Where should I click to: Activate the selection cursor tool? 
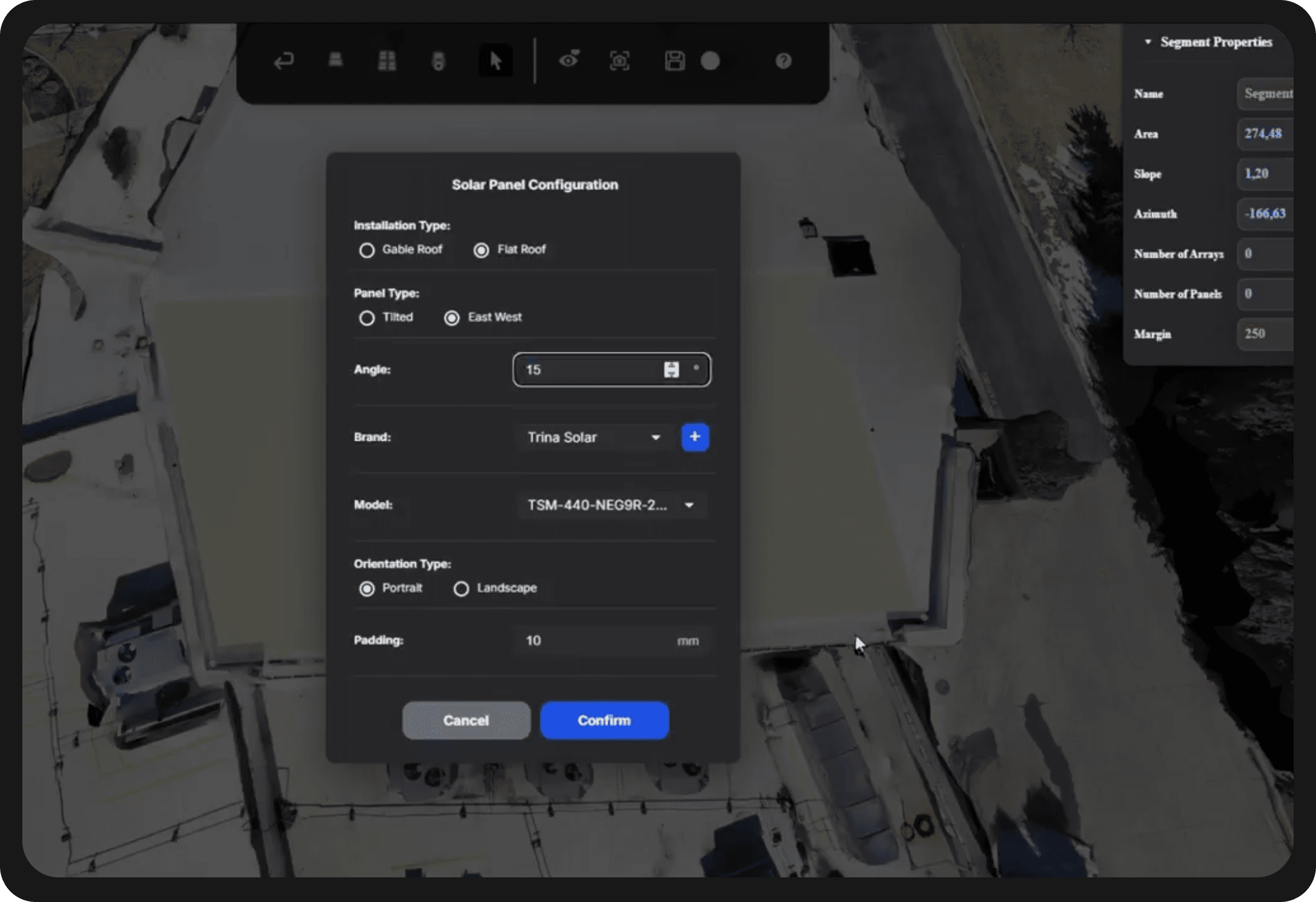(x=496, y=60)
